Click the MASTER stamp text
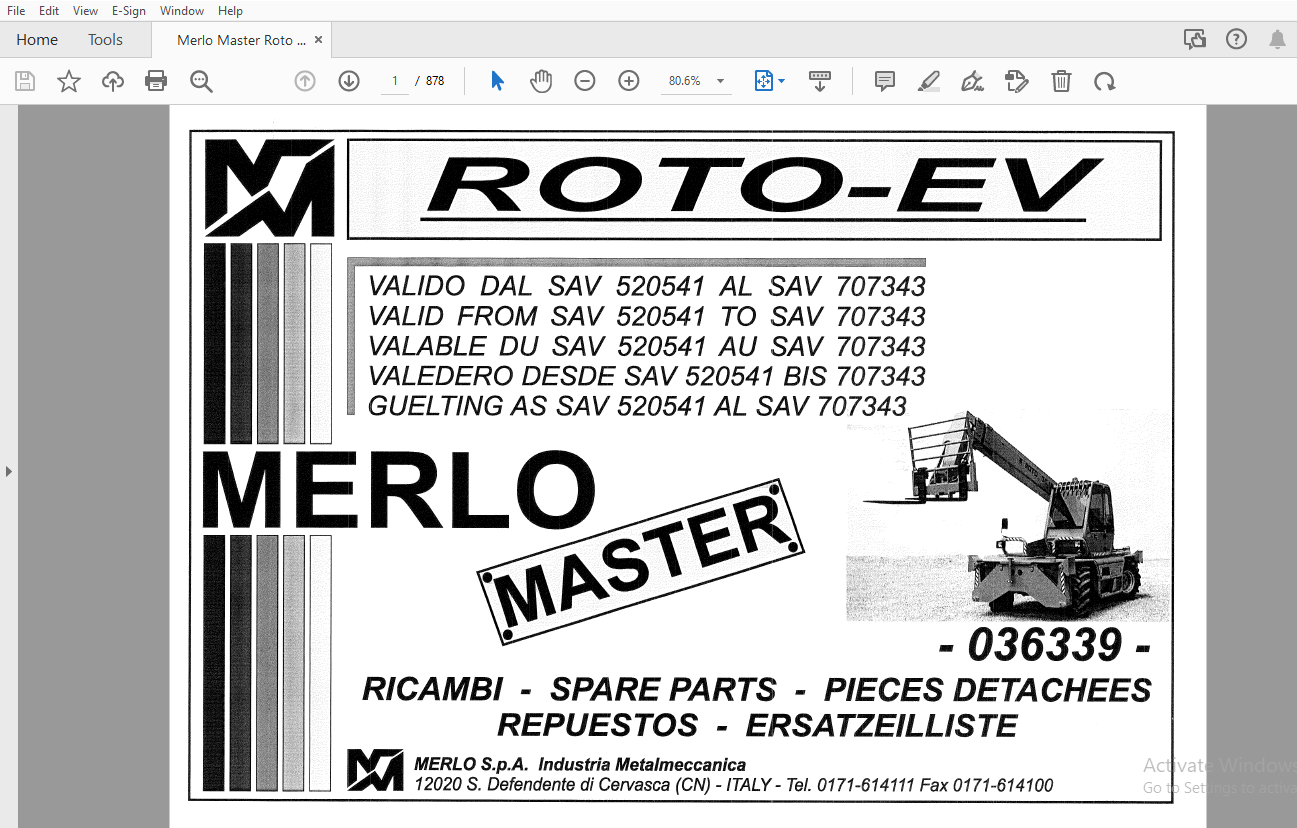The width and height of the screenshot is (1297, 828). click(641, 560)
